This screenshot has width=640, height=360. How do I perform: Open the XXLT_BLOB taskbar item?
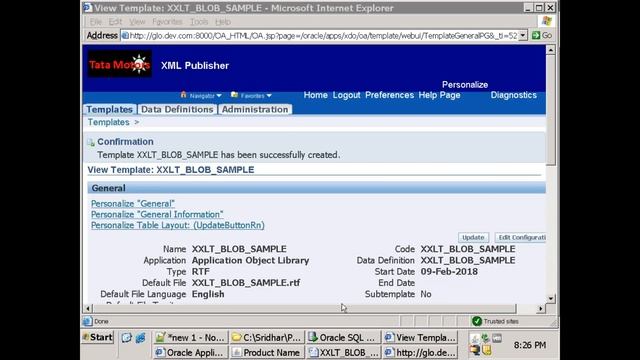[x=343, y=352]
